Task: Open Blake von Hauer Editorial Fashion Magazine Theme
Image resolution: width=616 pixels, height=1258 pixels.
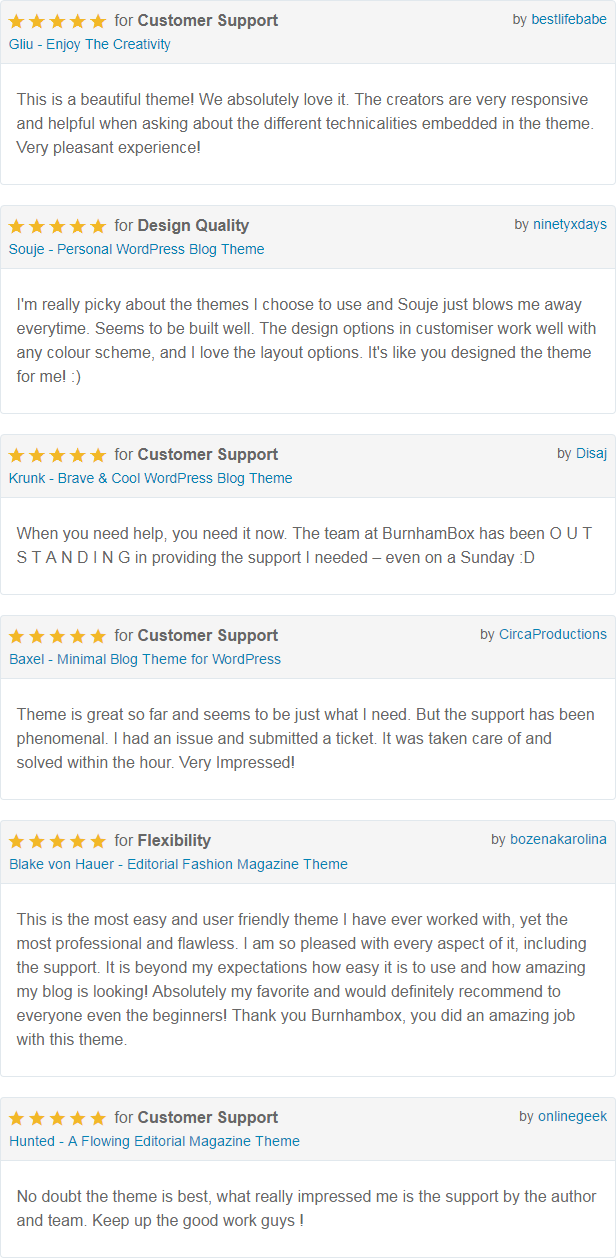Action: point(179,864)
